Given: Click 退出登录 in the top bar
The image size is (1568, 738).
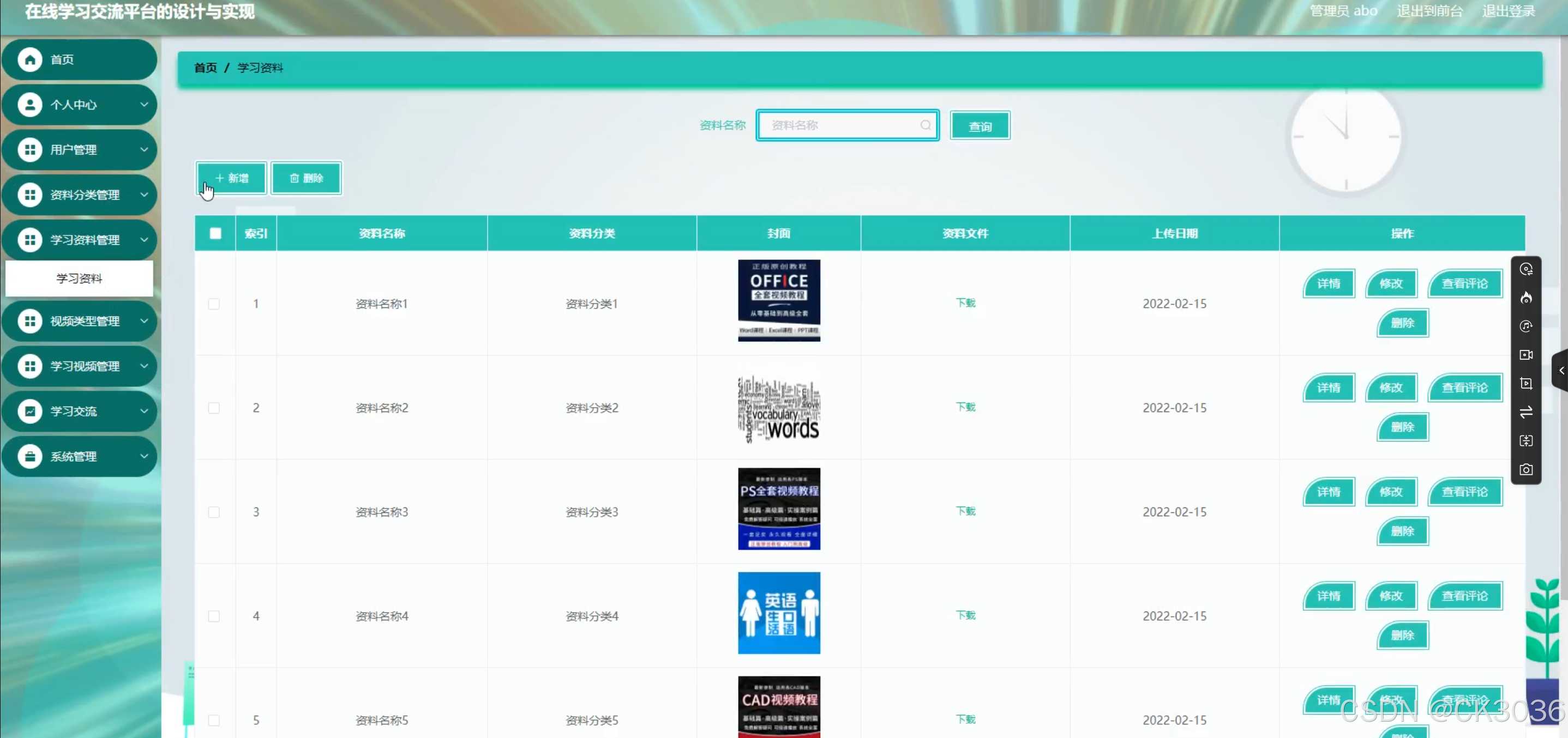Looking at the screenshot, I should tap(1508, 11).
